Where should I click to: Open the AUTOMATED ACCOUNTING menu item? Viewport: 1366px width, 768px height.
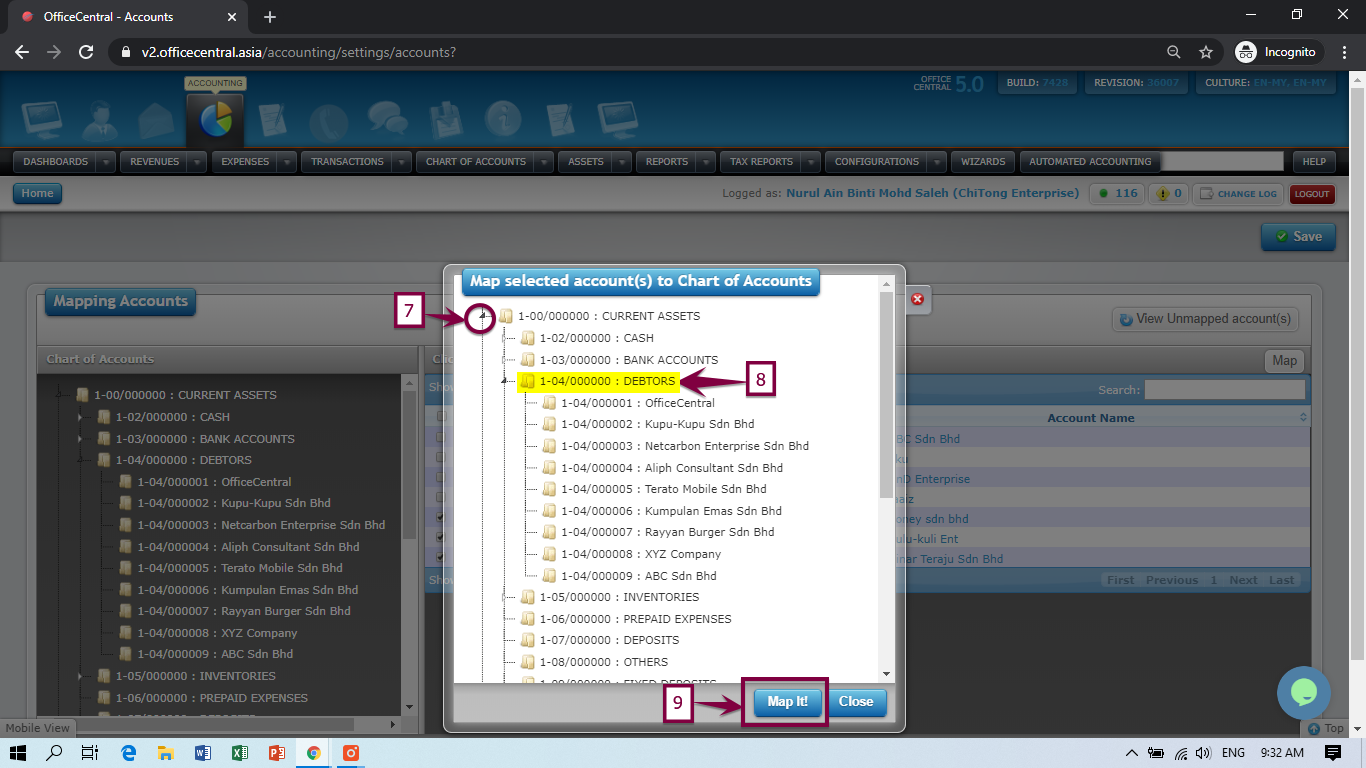[1090, 162]
